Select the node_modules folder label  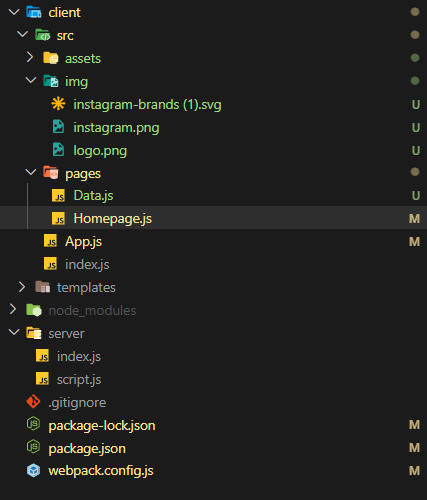tap(92, 311)
